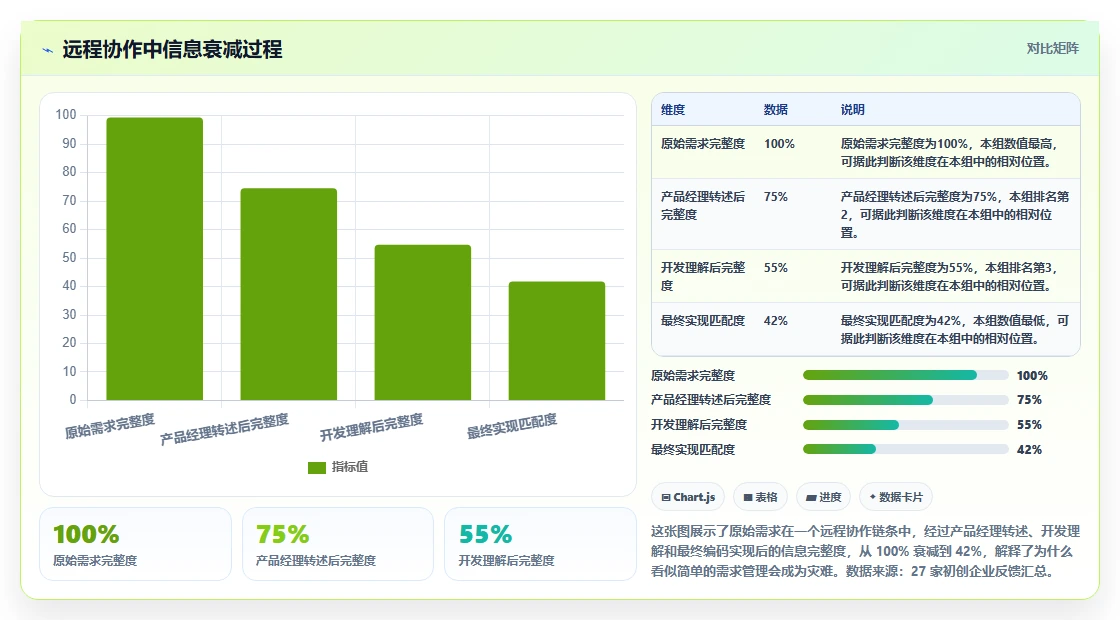Click the 对比矩阵 label in header

[x=1052, y=49]
